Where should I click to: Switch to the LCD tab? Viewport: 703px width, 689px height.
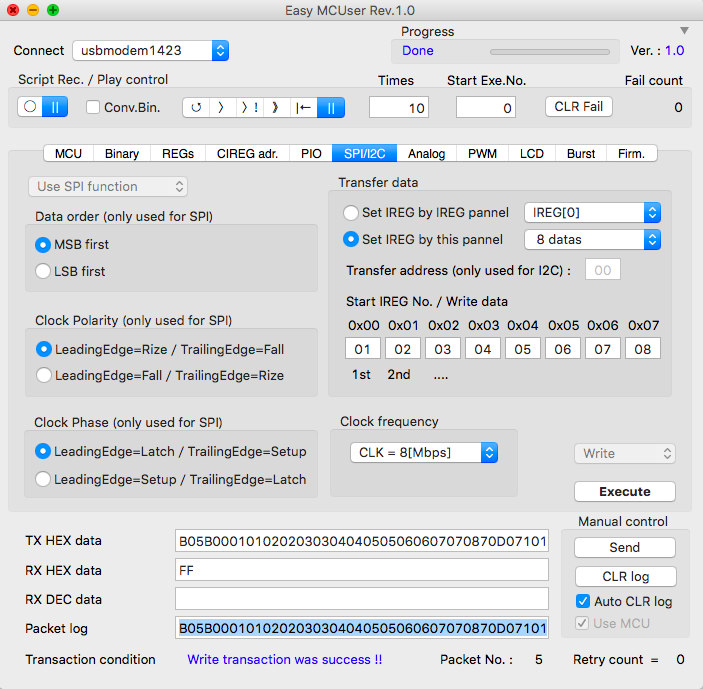(x=532, y=153)
